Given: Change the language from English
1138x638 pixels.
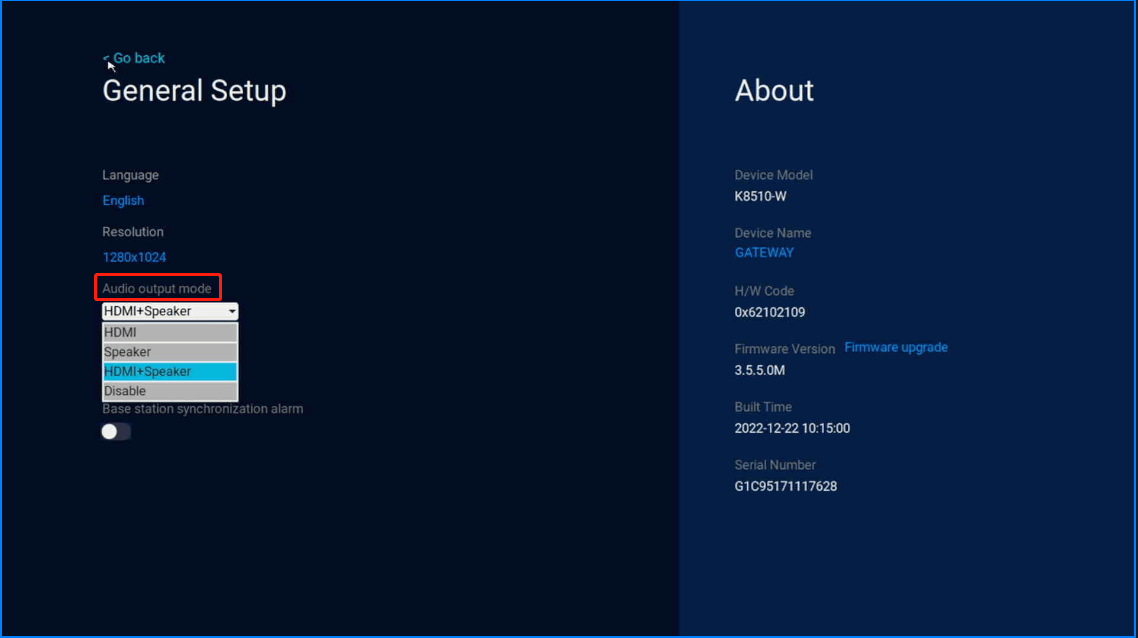Looking at the screenshot, I should [x=123, y=200].
